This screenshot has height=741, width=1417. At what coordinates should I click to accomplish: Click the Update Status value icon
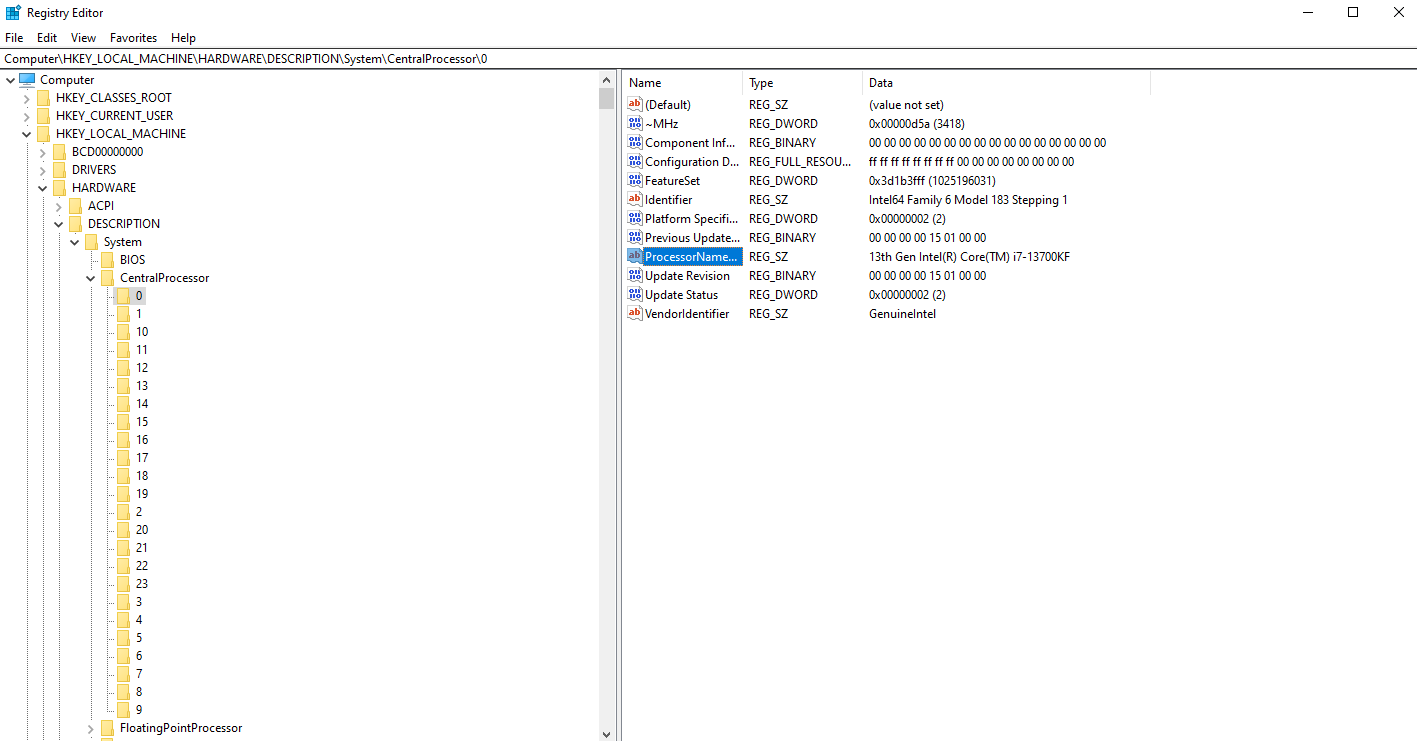pos(634,294)
